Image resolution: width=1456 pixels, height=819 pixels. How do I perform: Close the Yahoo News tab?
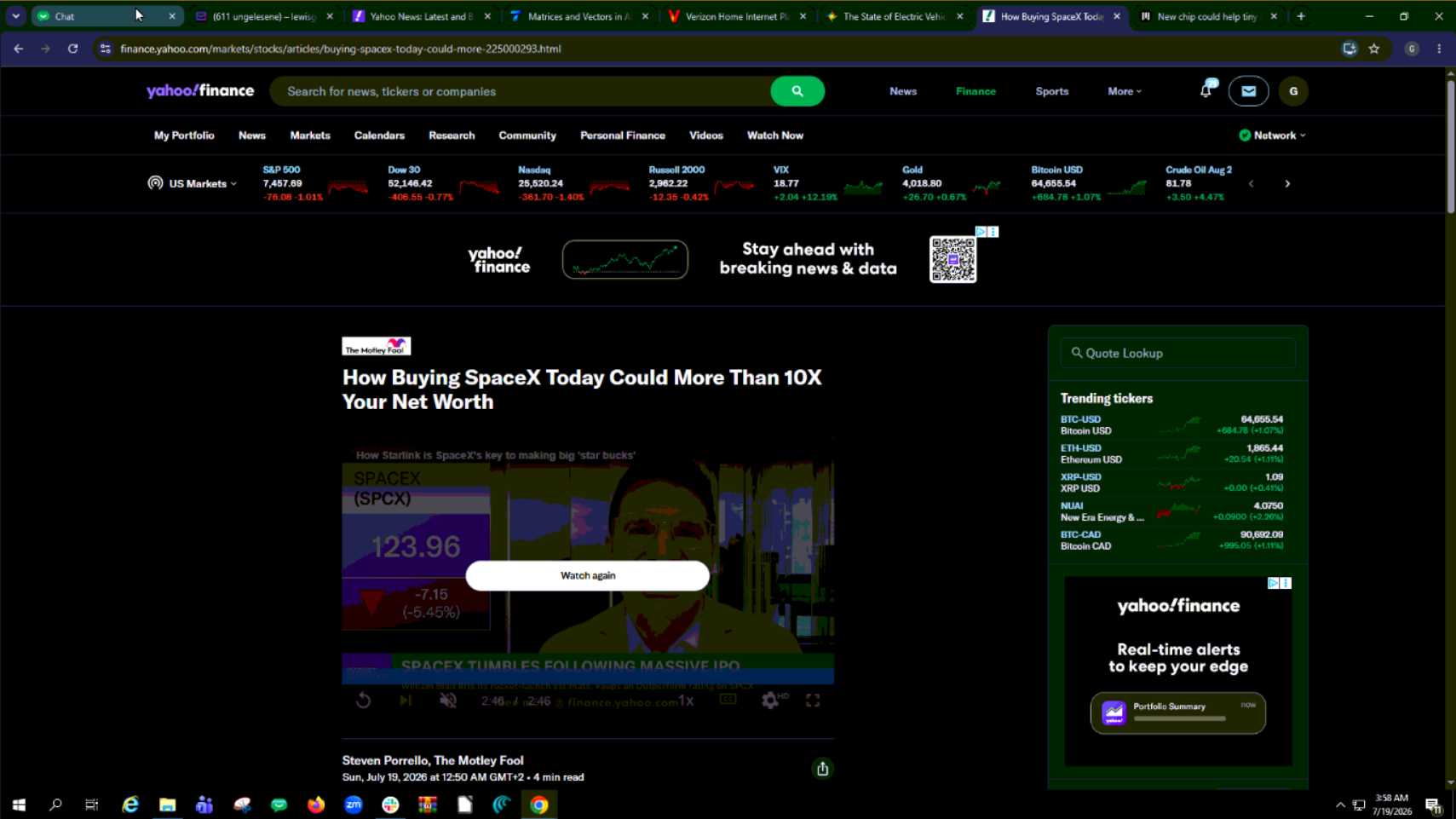[x=487, y=16]
